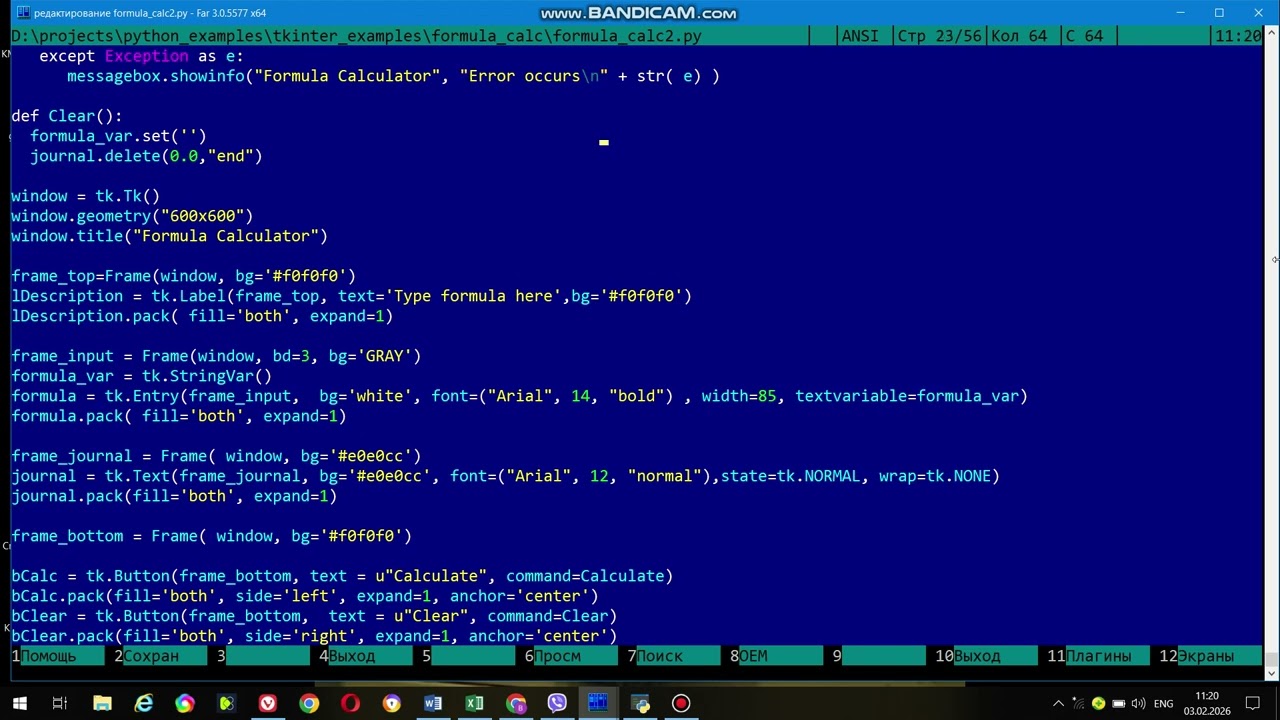Viewport: 1280px width, 720px height.
Task: Place cursor on 'def Clear():' line
Action: click(67, 116)
